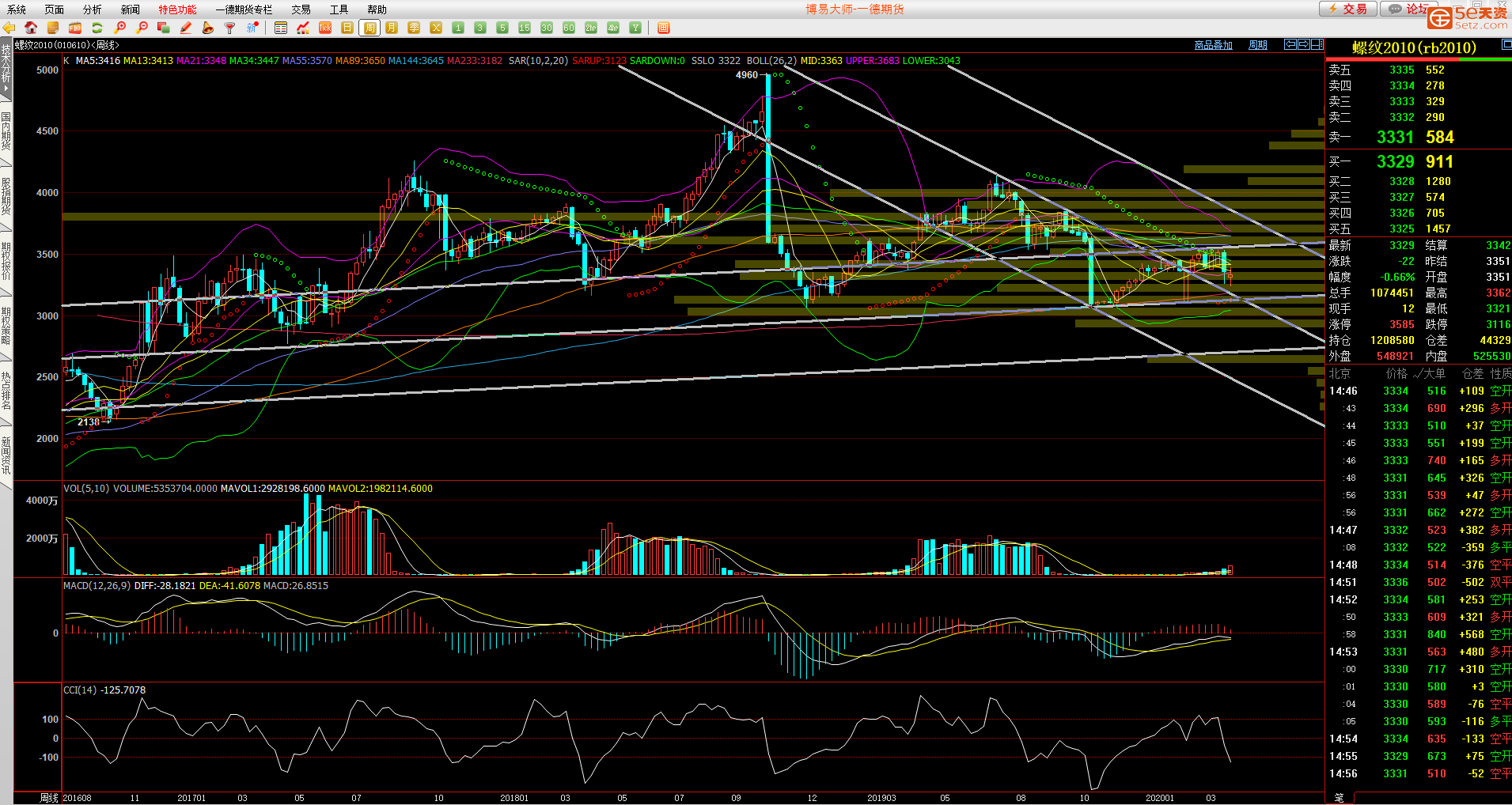The height and width of the screenshot is (805, 1512).
Task: Open the alert bell icon
Action: (x=208, y=28)
